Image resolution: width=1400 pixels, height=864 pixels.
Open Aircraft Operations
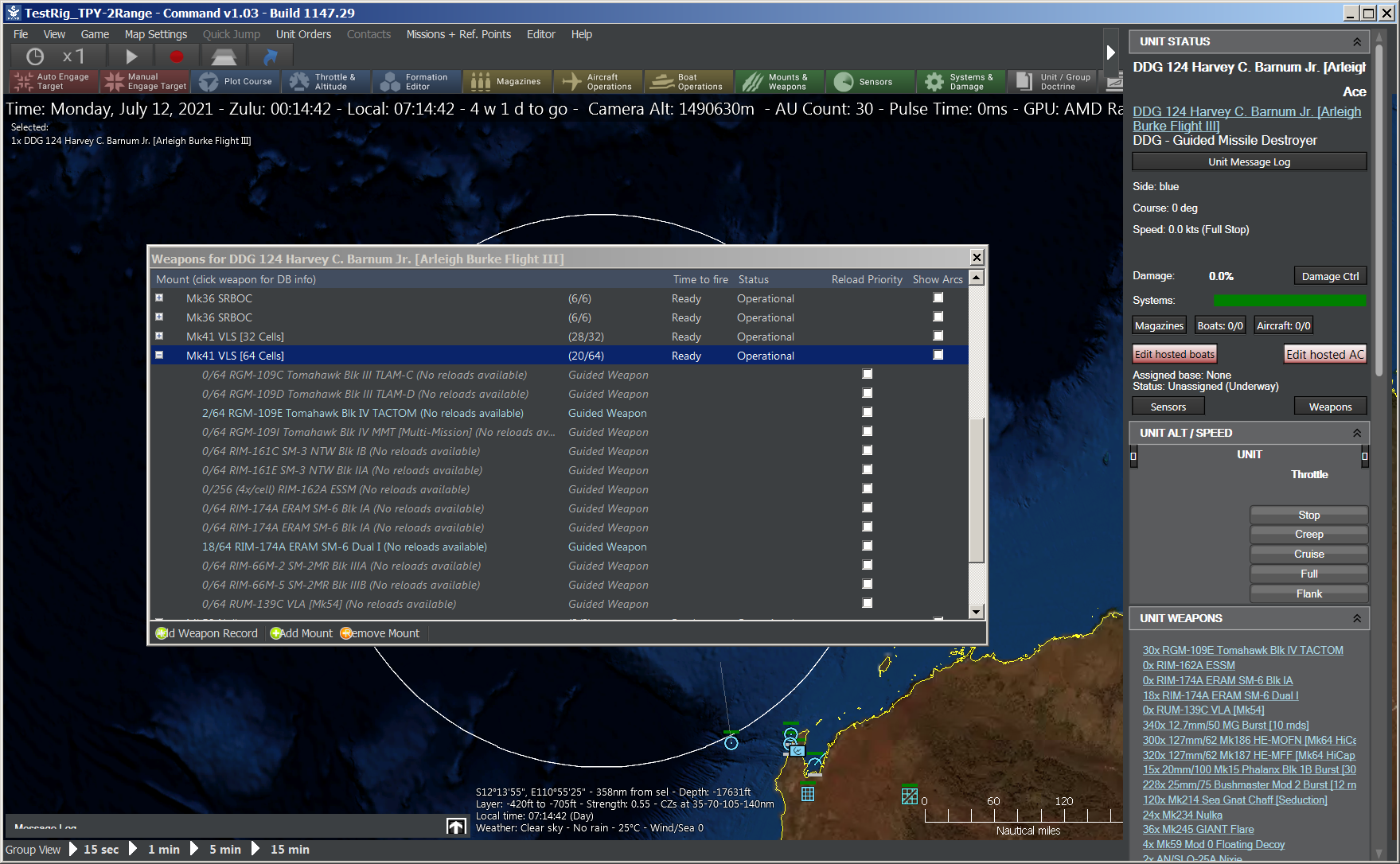[x=599, y=82]
